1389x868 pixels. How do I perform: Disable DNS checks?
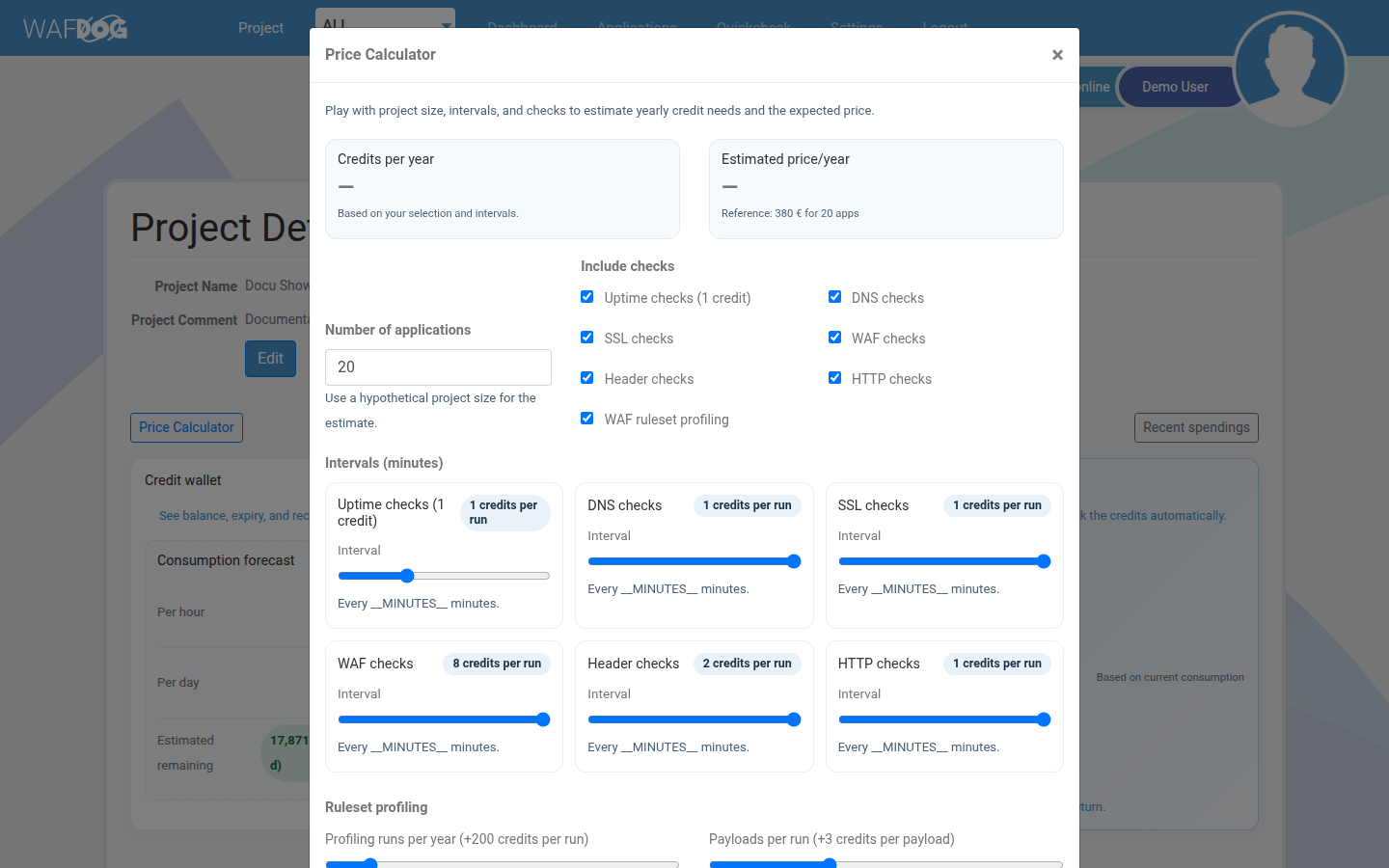click(834, 296)
